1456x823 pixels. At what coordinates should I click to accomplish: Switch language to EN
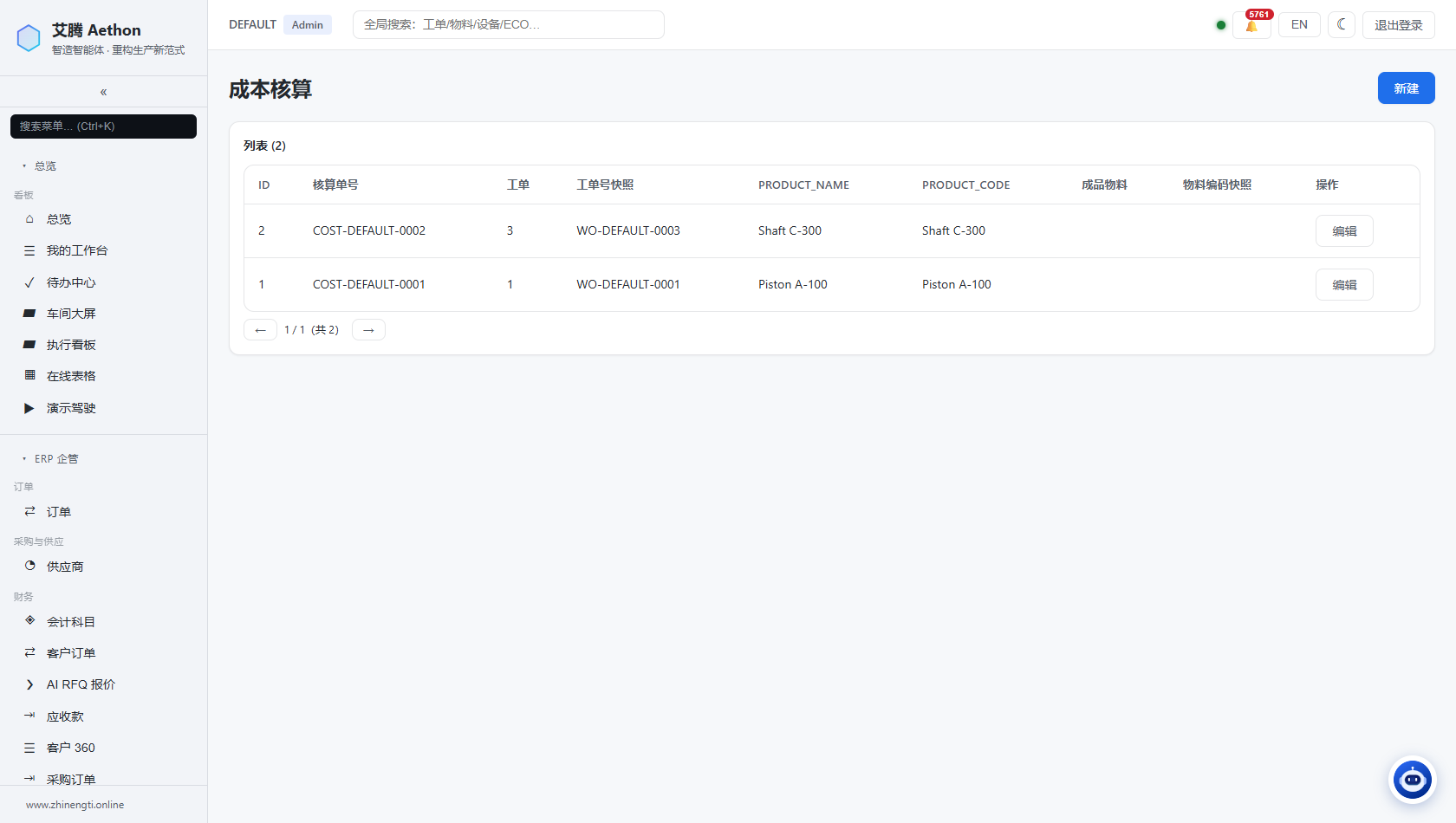[1299, 24]
